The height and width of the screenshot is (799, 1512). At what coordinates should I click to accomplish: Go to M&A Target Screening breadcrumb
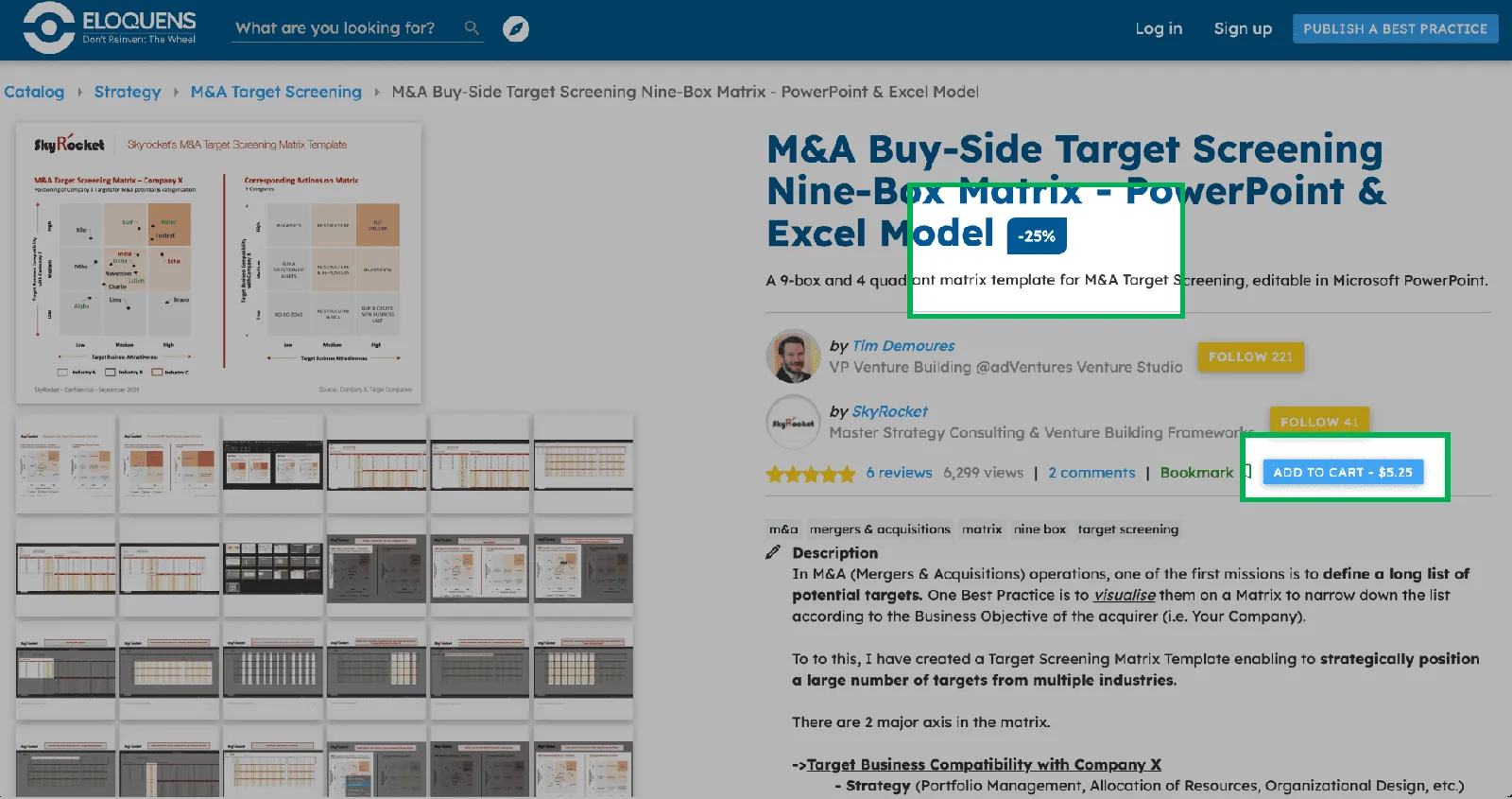click(276, 92)
